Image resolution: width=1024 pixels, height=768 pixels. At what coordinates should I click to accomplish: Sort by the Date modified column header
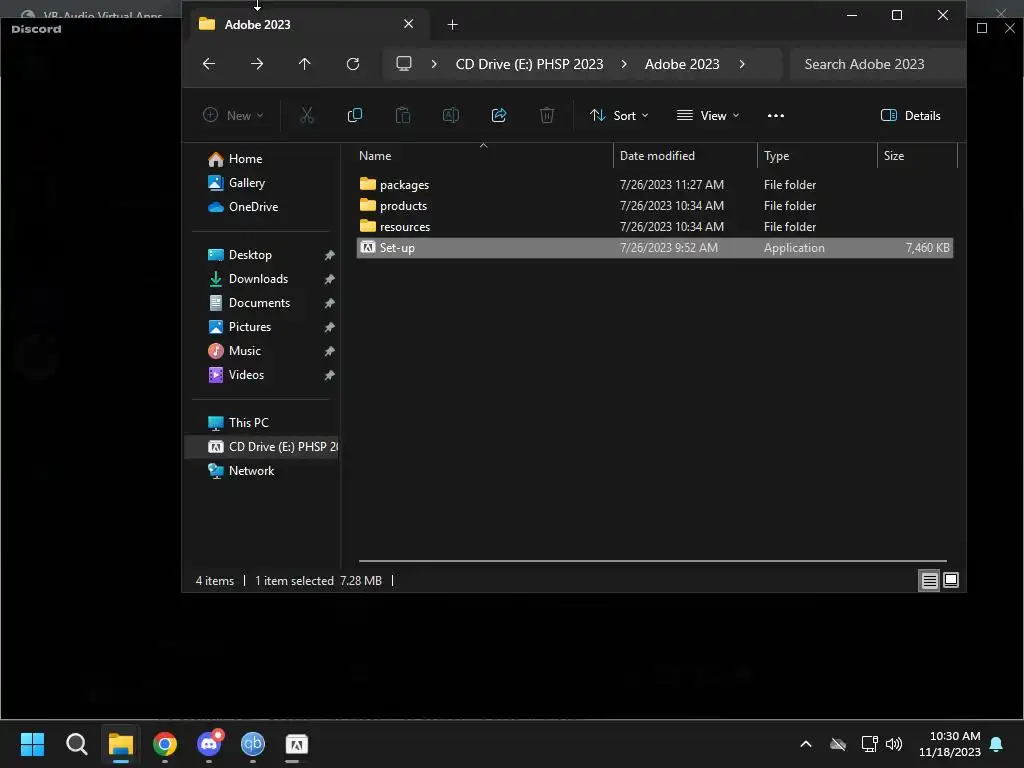point(685,156)
